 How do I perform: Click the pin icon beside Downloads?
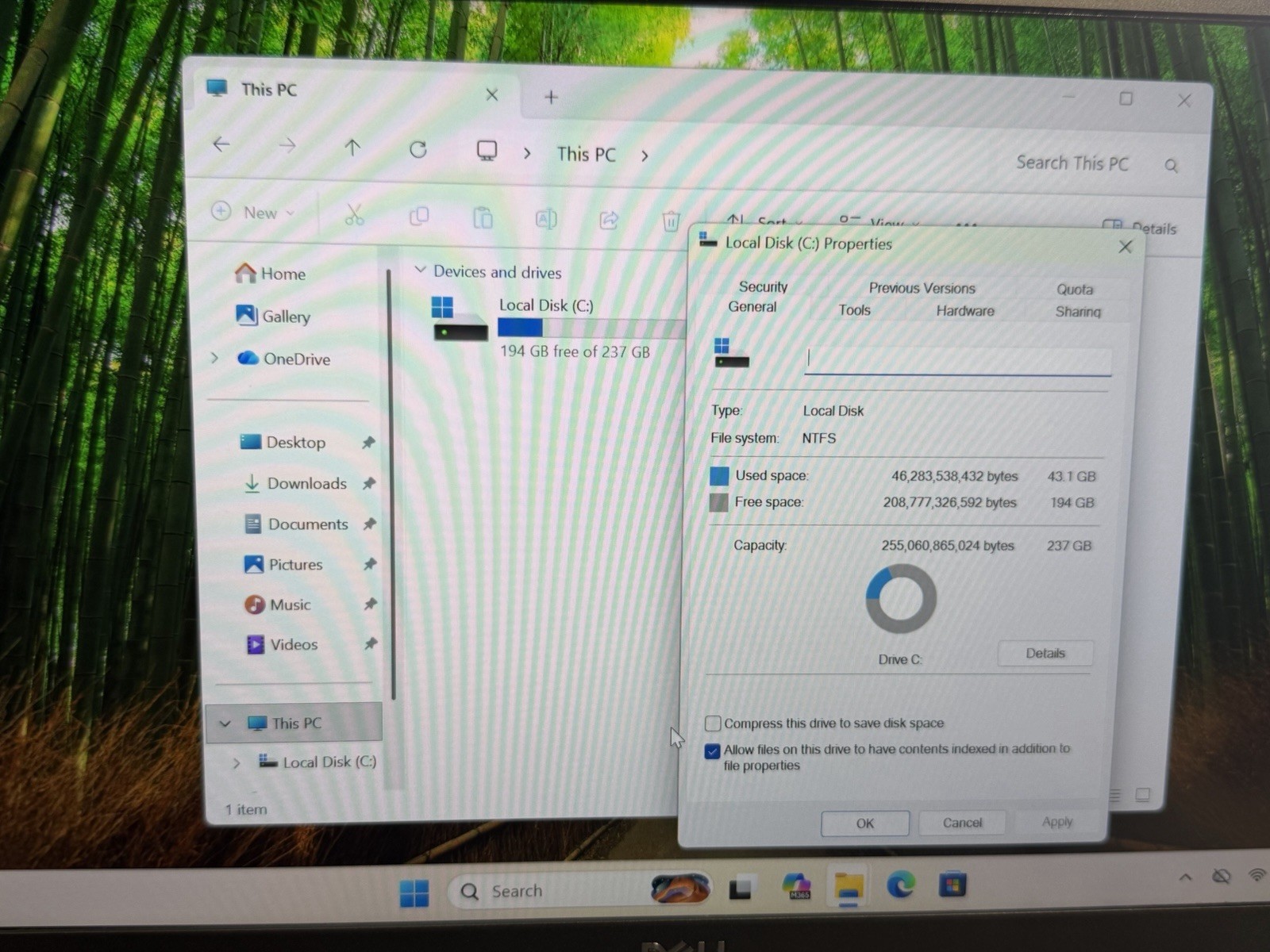(x=369, y=483)
